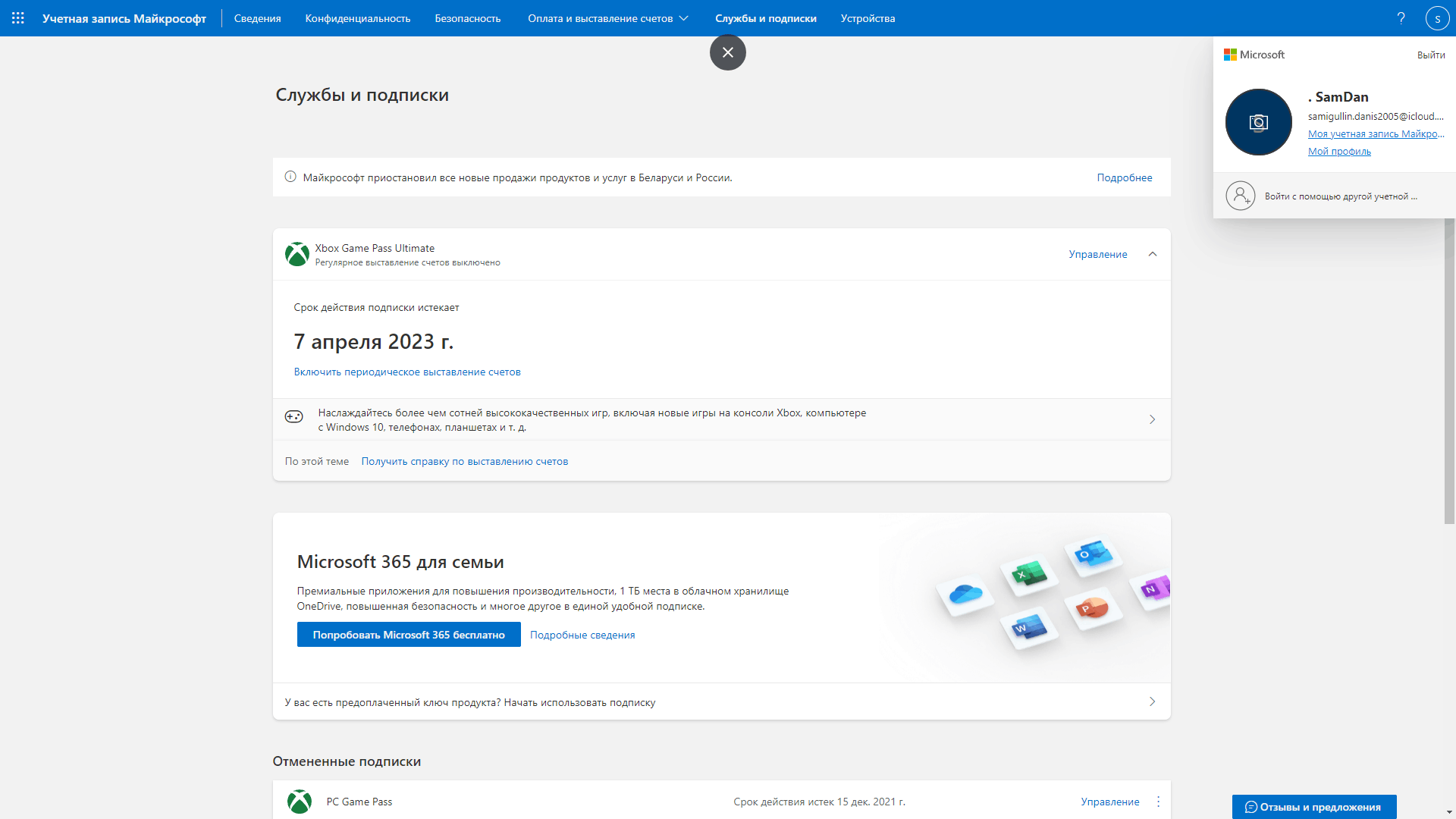The image size is (1456, 819).
Task: Click the PowerPoint app icon
Action: [x=1093, y=607]
